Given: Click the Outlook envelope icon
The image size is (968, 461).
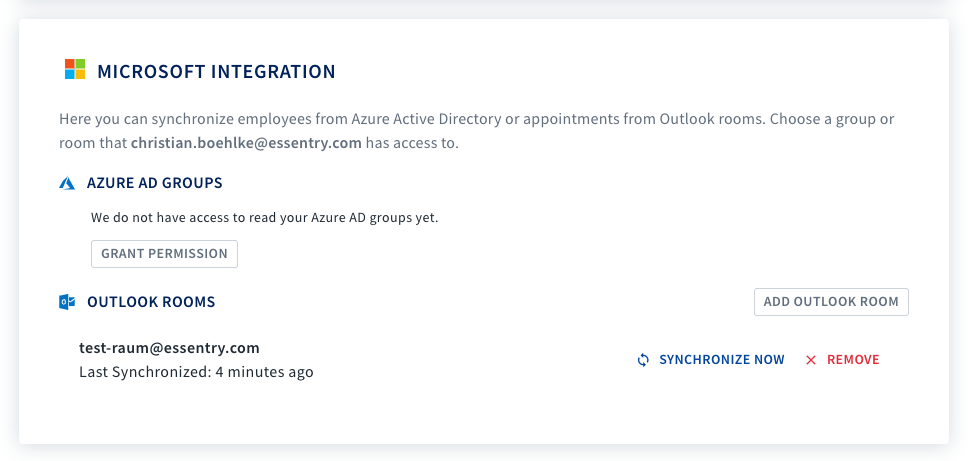Looking at the screenshot, I should click(x=67, y=302).
